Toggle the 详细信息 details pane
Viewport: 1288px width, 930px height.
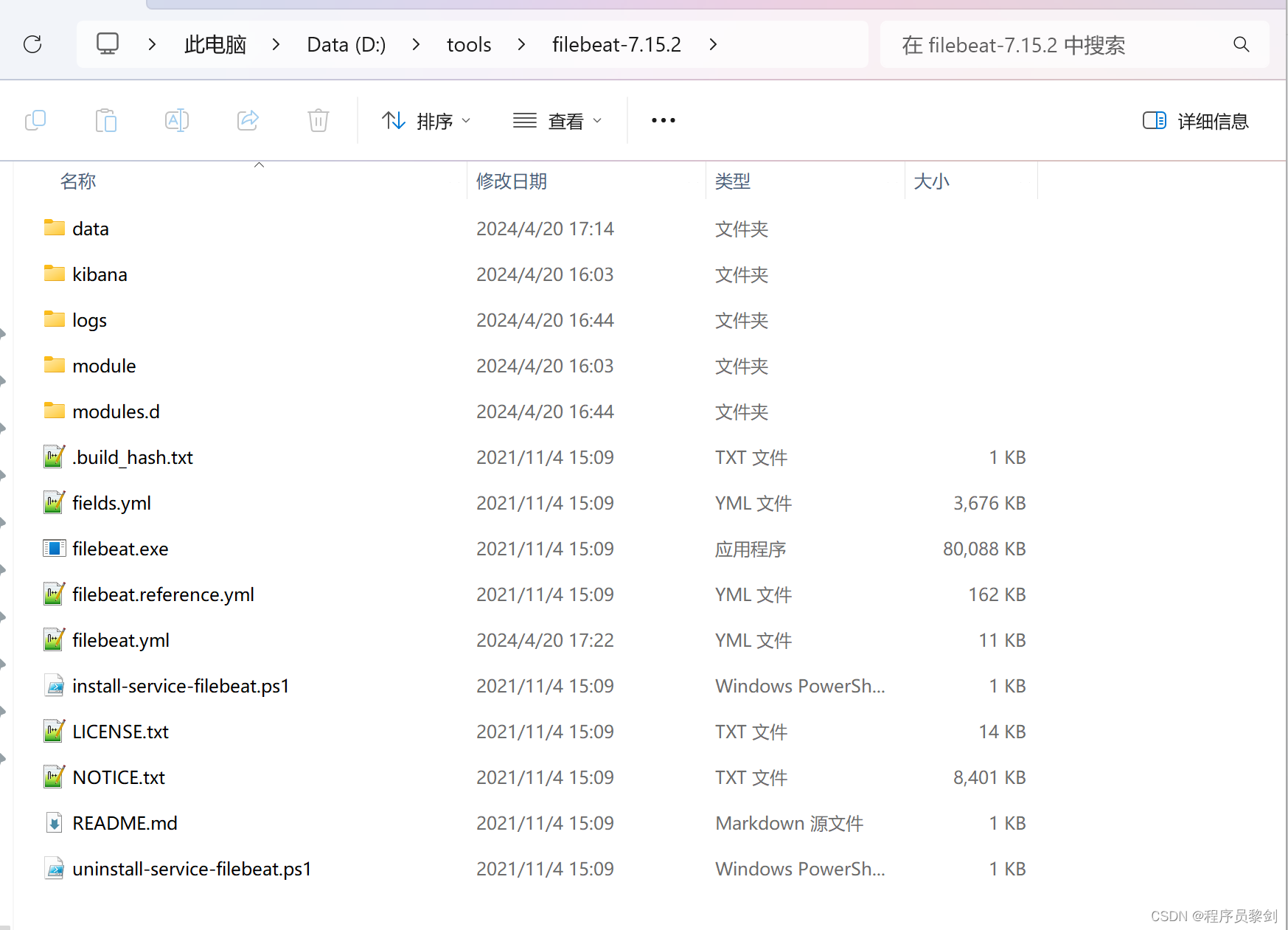pyautogui.click(x=1195, y=120)
